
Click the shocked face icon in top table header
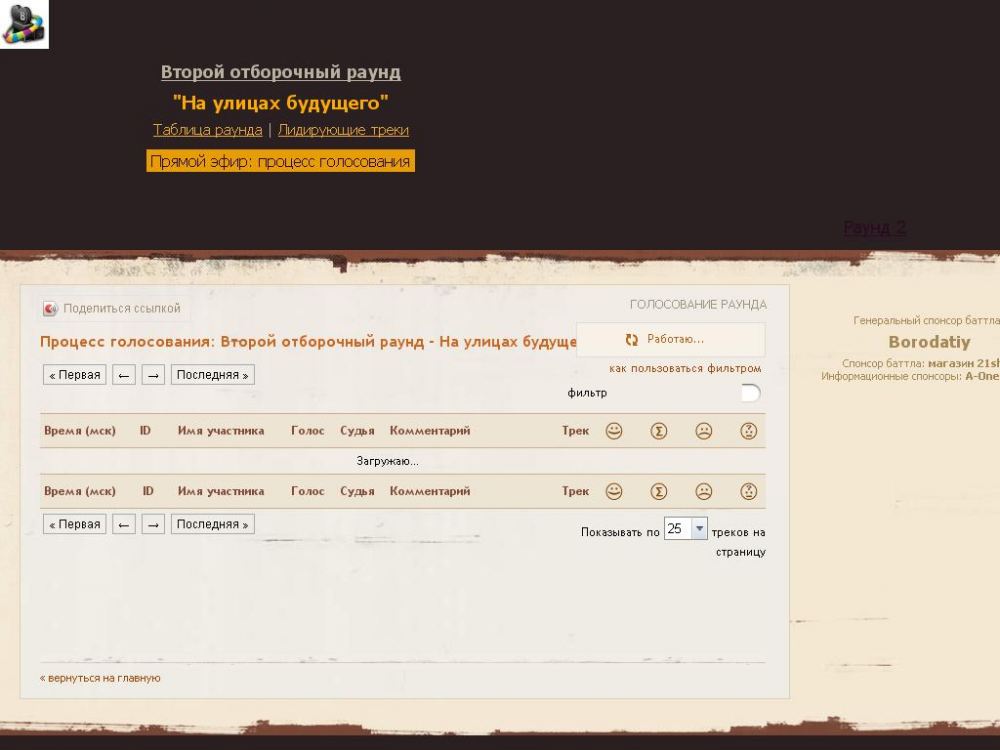click(748, 431)
